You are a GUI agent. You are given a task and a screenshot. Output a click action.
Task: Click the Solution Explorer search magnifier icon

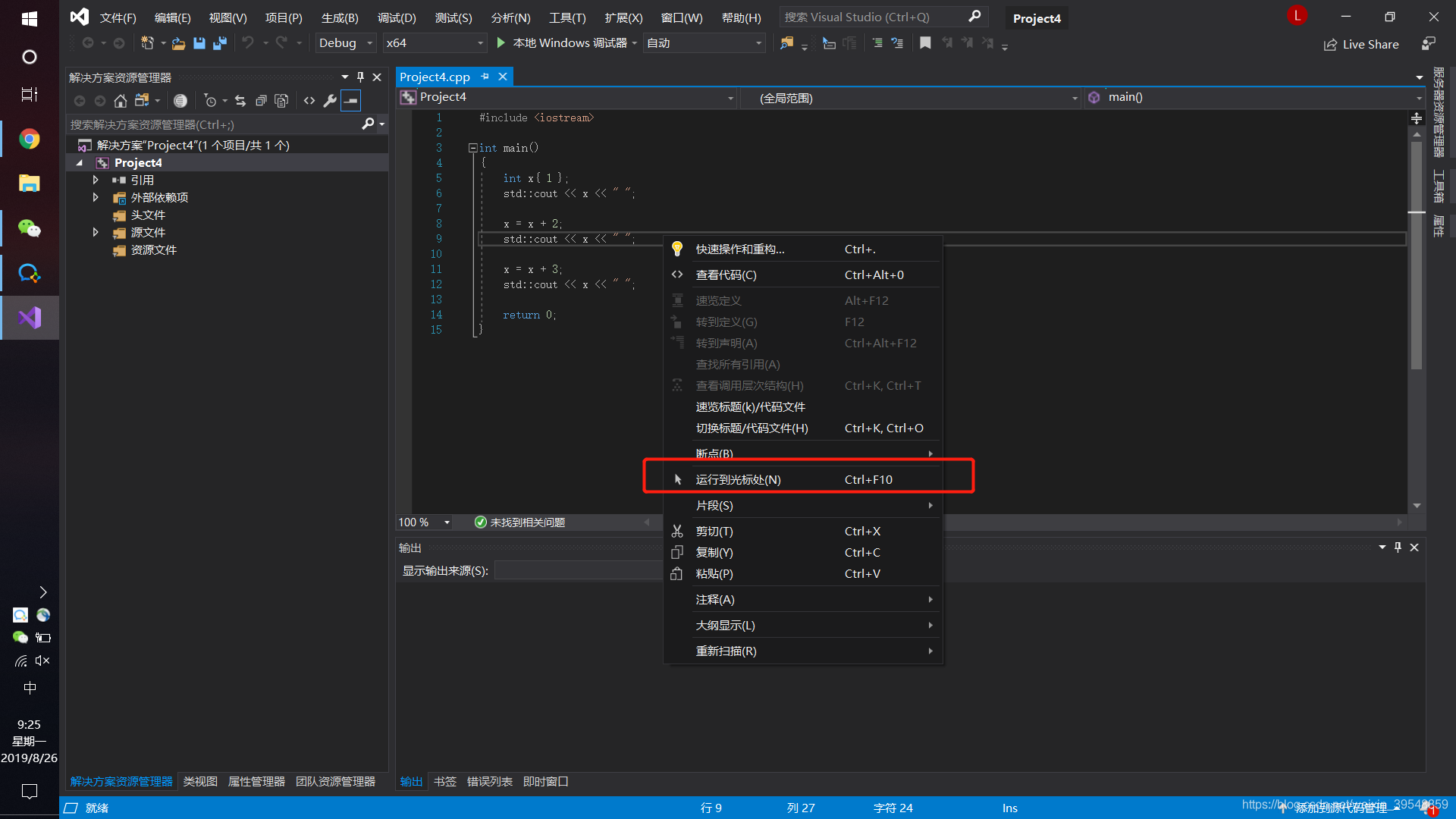pyautogui.click(x=368, y=124)
